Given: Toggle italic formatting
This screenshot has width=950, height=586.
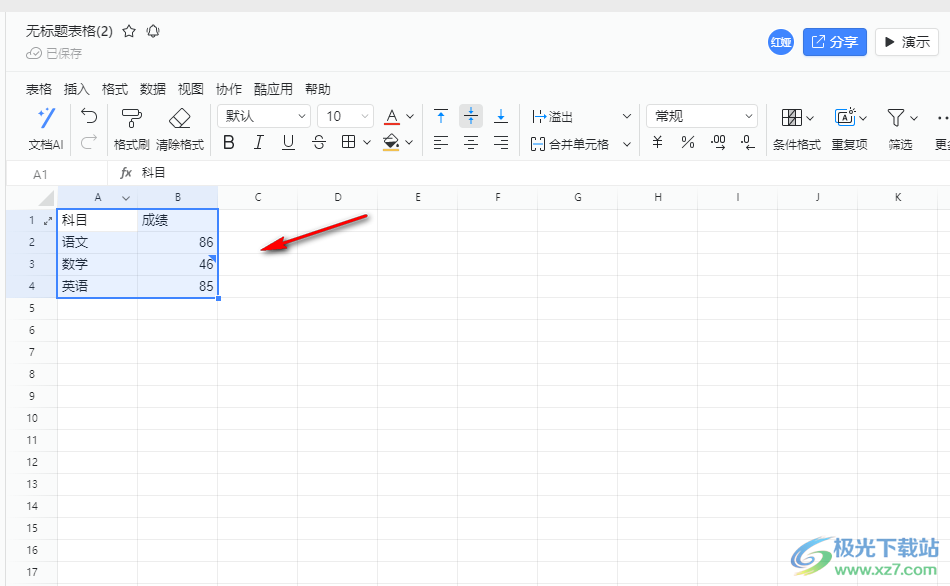Looking at the screenshot, I should pos(259,142).
